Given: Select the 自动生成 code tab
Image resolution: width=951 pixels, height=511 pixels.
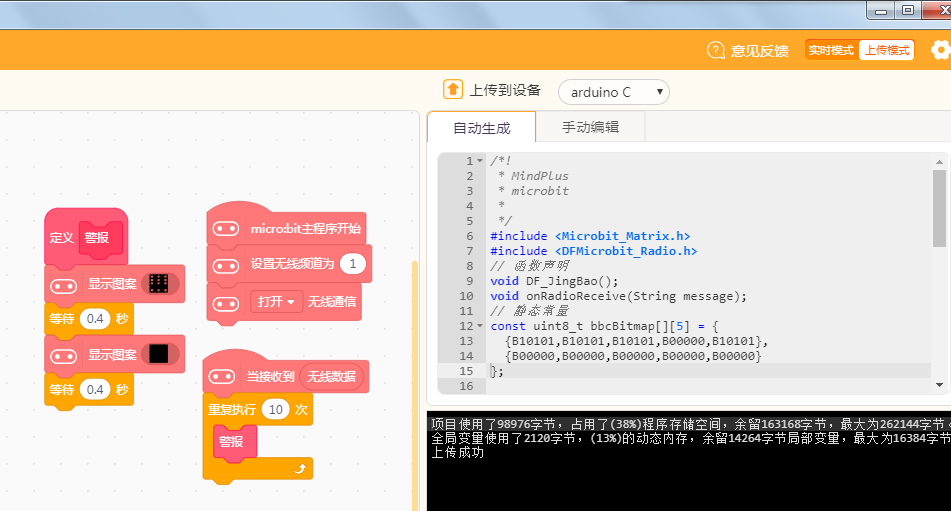Looking at the screenshot, I should [x=482, y=128].
